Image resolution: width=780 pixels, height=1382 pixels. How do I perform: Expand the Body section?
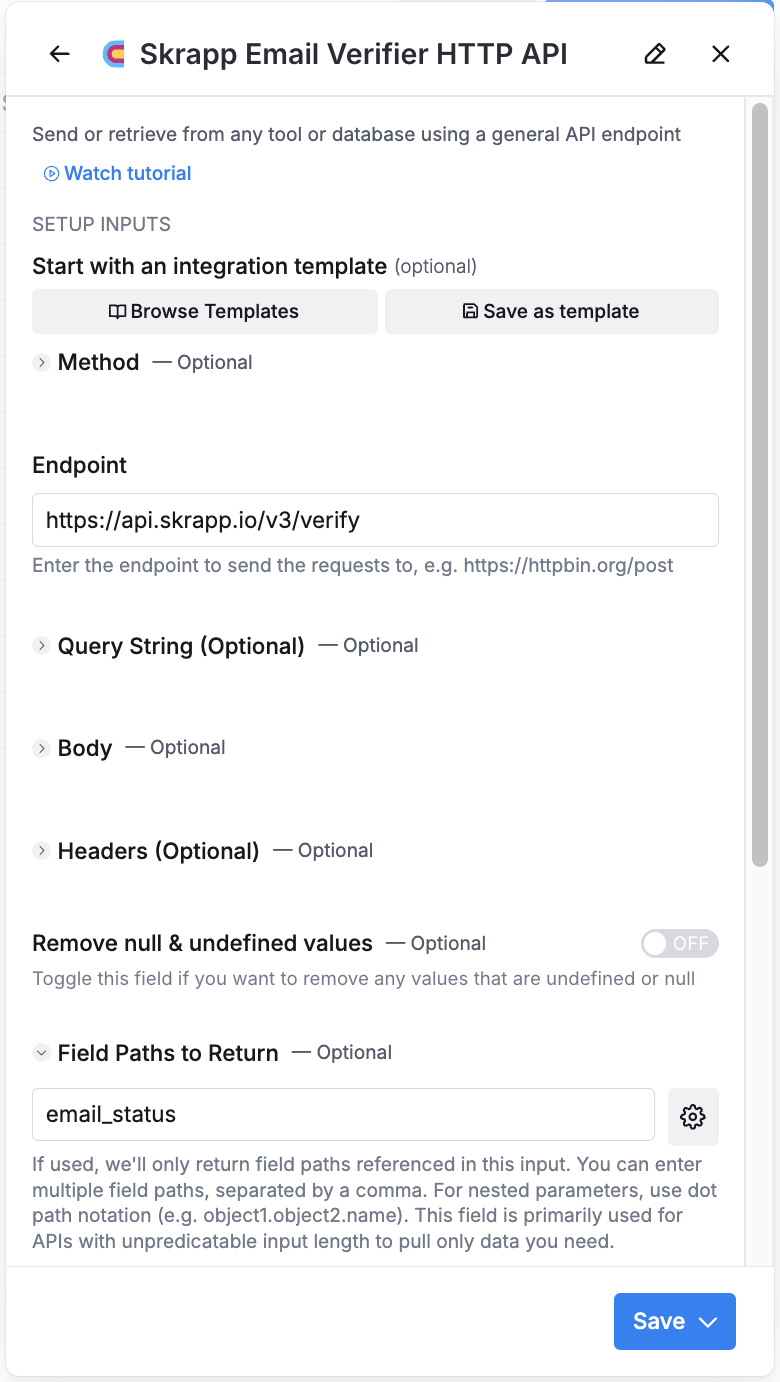click(x=41, y=748)
